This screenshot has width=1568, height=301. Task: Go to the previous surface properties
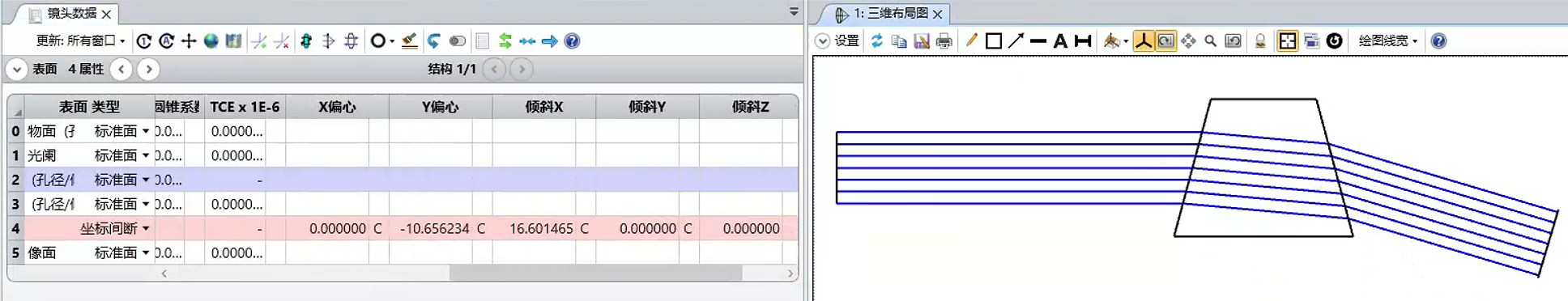coord(121,69)
